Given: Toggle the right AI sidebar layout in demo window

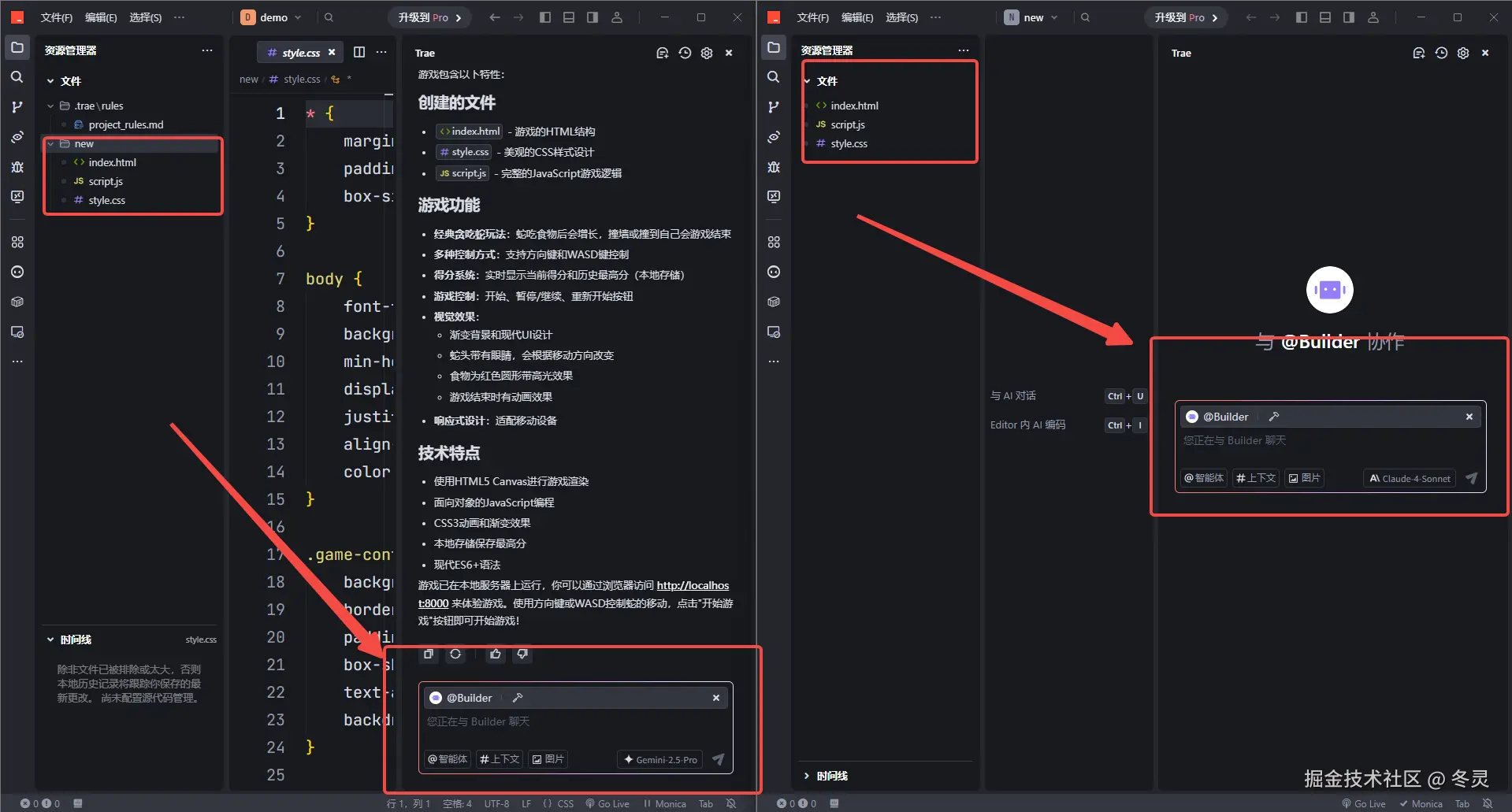Looking at the screenshot, I should pos(592,17).
